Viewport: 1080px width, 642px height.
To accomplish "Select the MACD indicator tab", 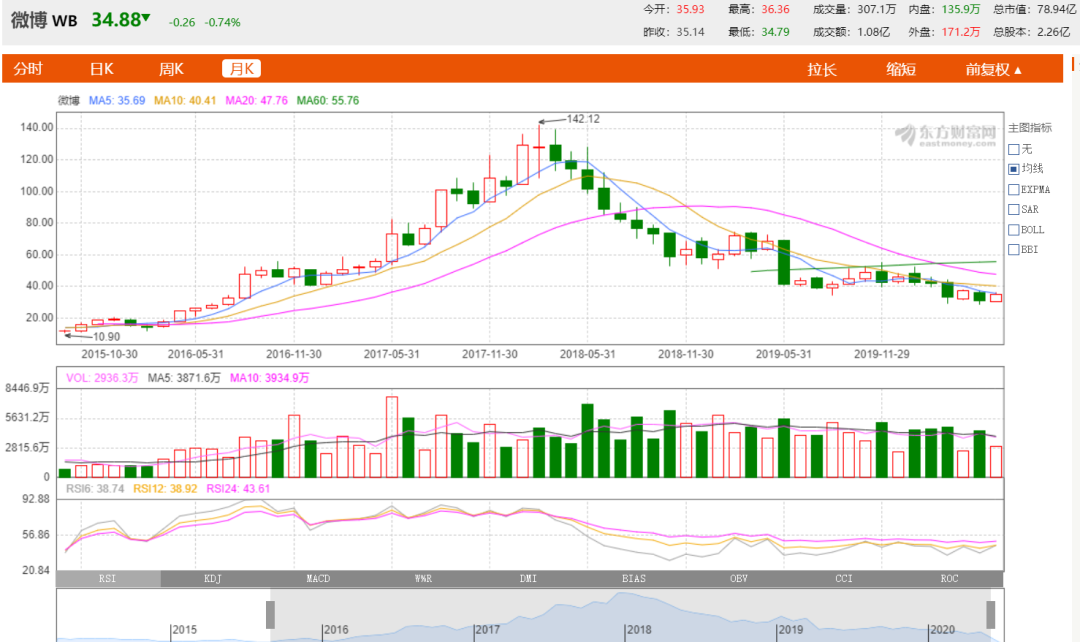I will click(x=318, y=579).
